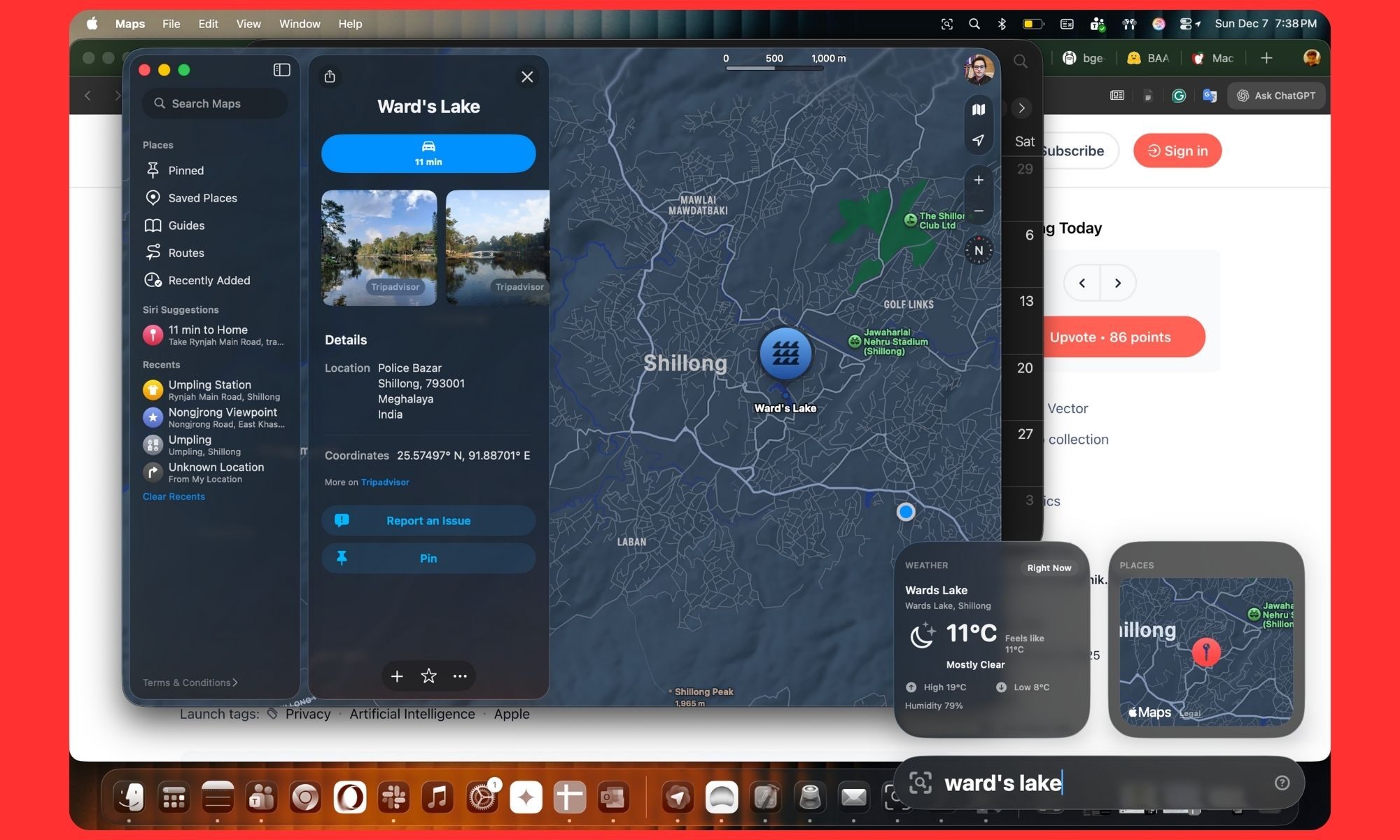Click the current location arrow on the map
Viewport: 1400px width, 840px height.
click(978, 140)
